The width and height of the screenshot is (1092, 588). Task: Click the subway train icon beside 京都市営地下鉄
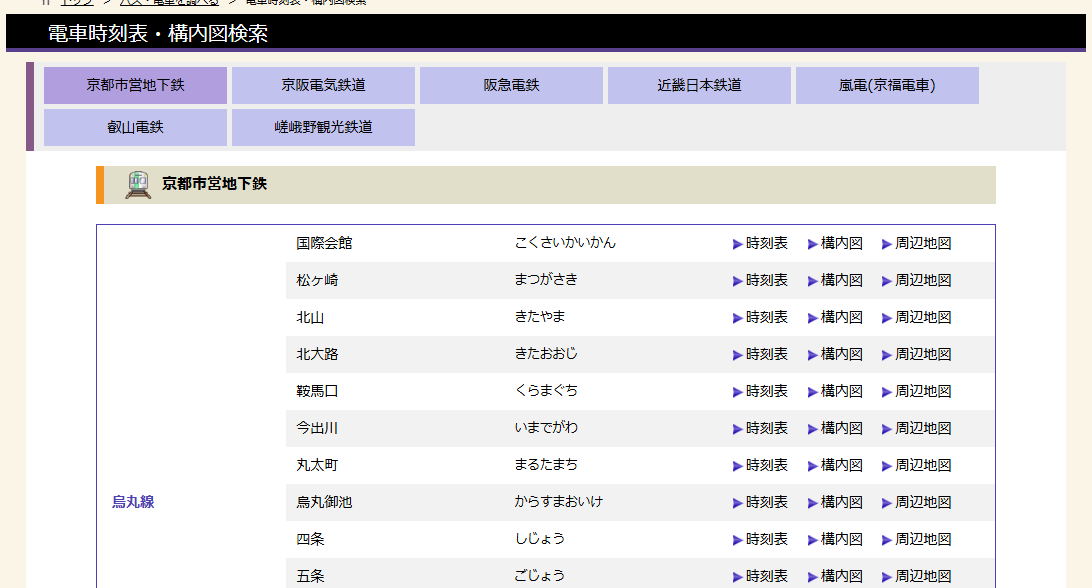[138, 185]
